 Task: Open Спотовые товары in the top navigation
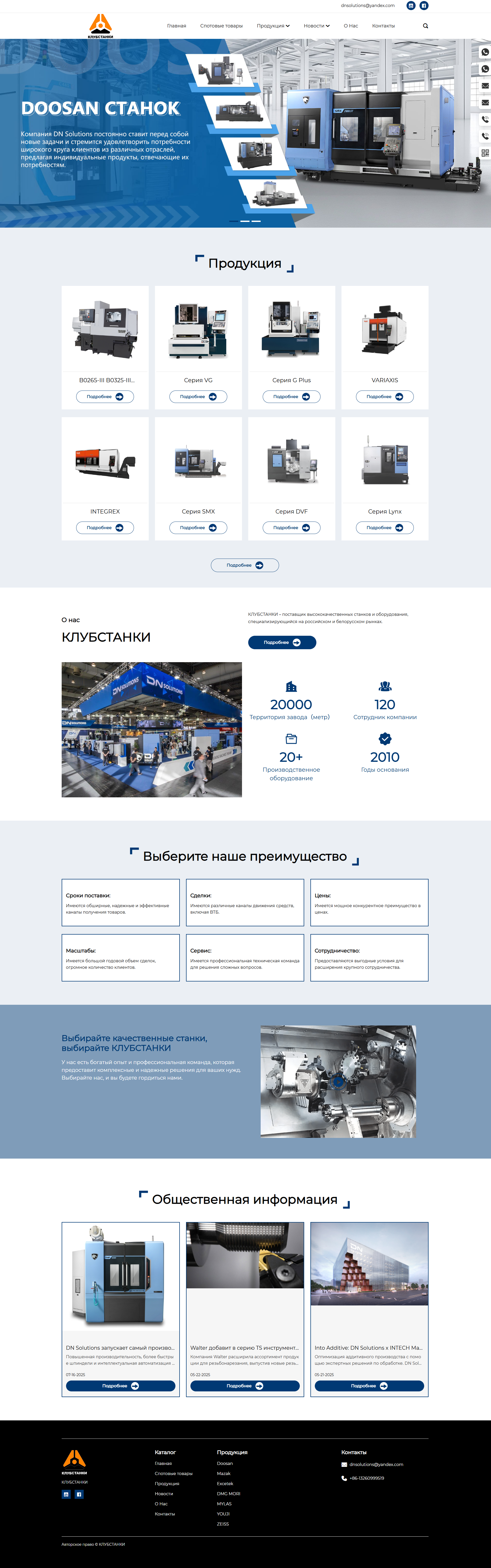tap(221, 26)
